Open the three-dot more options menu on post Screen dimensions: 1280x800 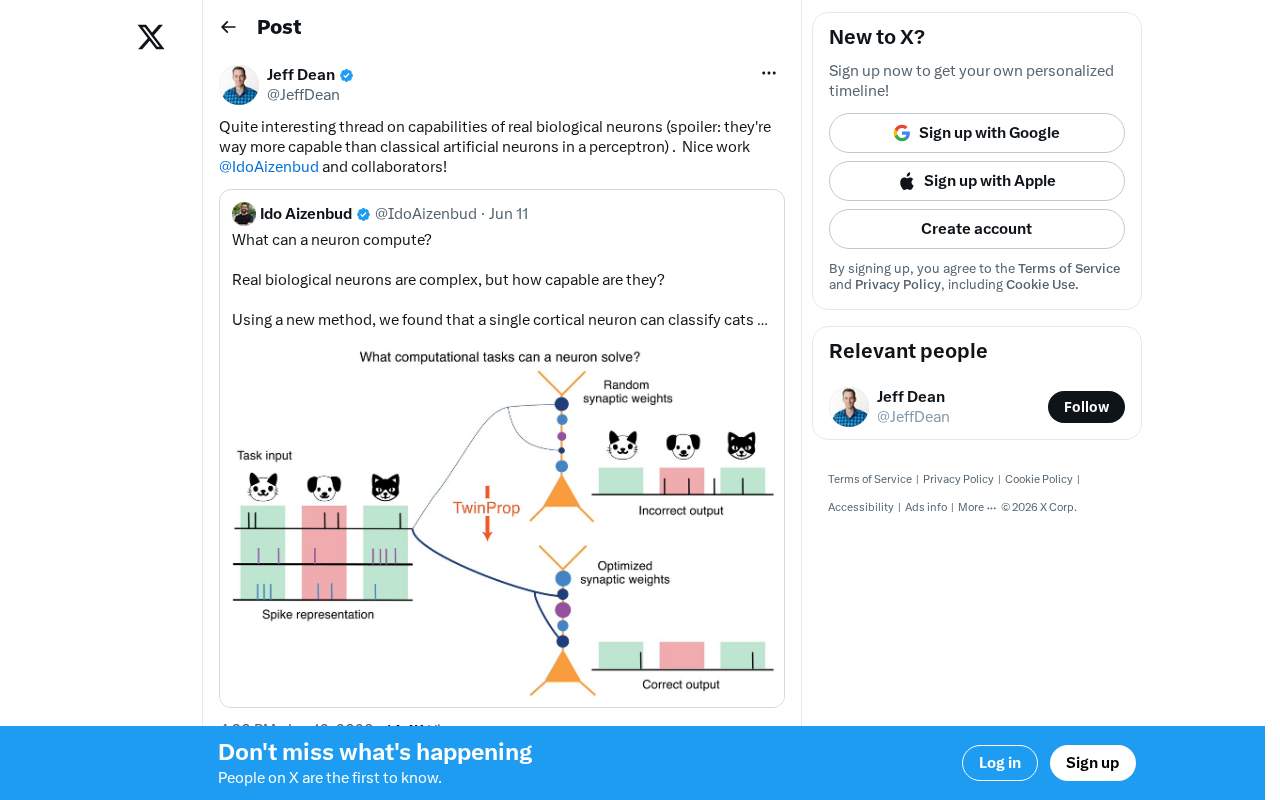click(x=769, y=73)
